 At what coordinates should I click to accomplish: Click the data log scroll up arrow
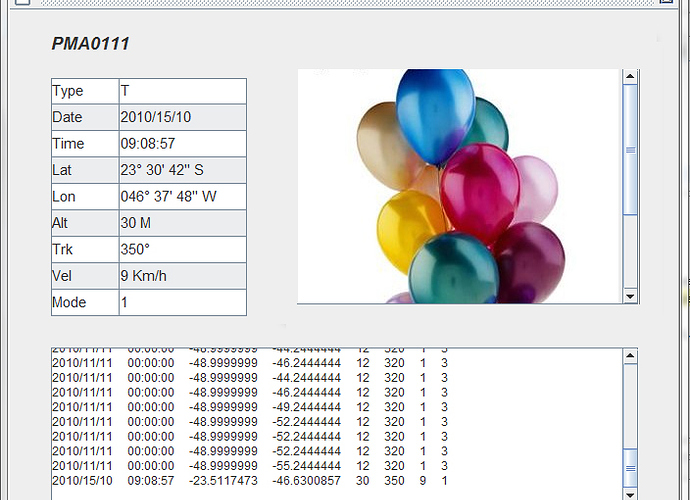pyautogui.click(x=630, y=356)
